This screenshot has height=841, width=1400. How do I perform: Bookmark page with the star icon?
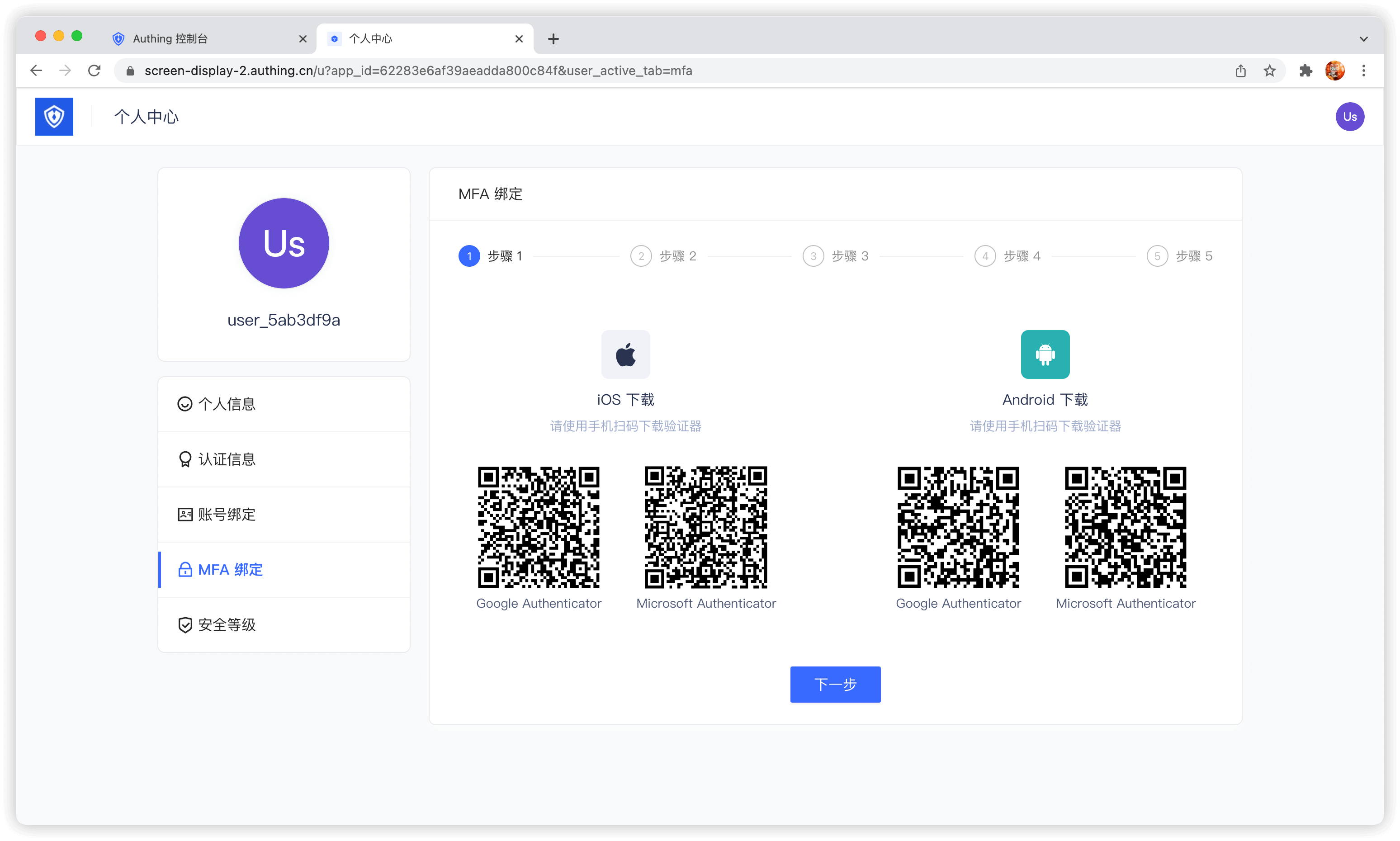[1270, 71]
